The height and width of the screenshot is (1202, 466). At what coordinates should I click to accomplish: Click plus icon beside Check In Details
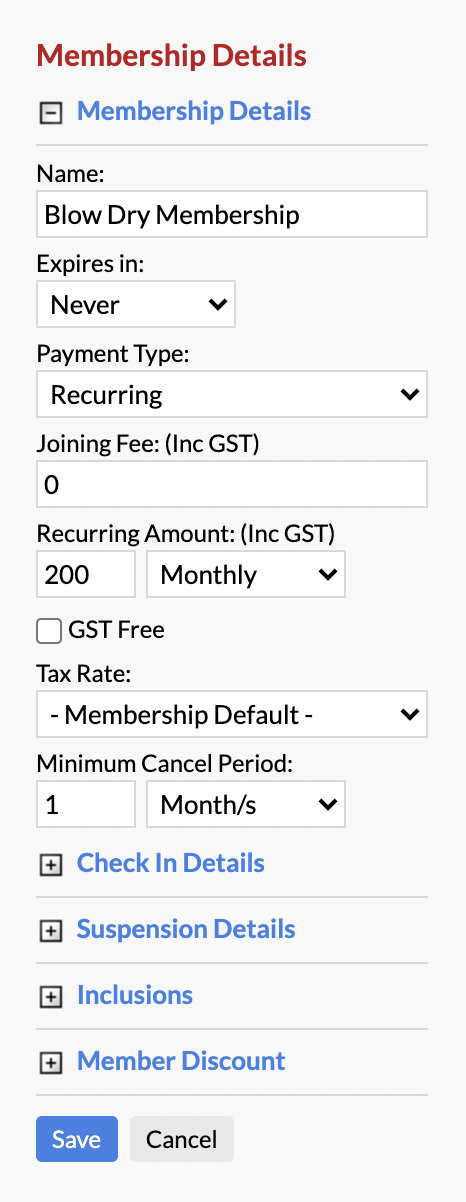(50, 865)
